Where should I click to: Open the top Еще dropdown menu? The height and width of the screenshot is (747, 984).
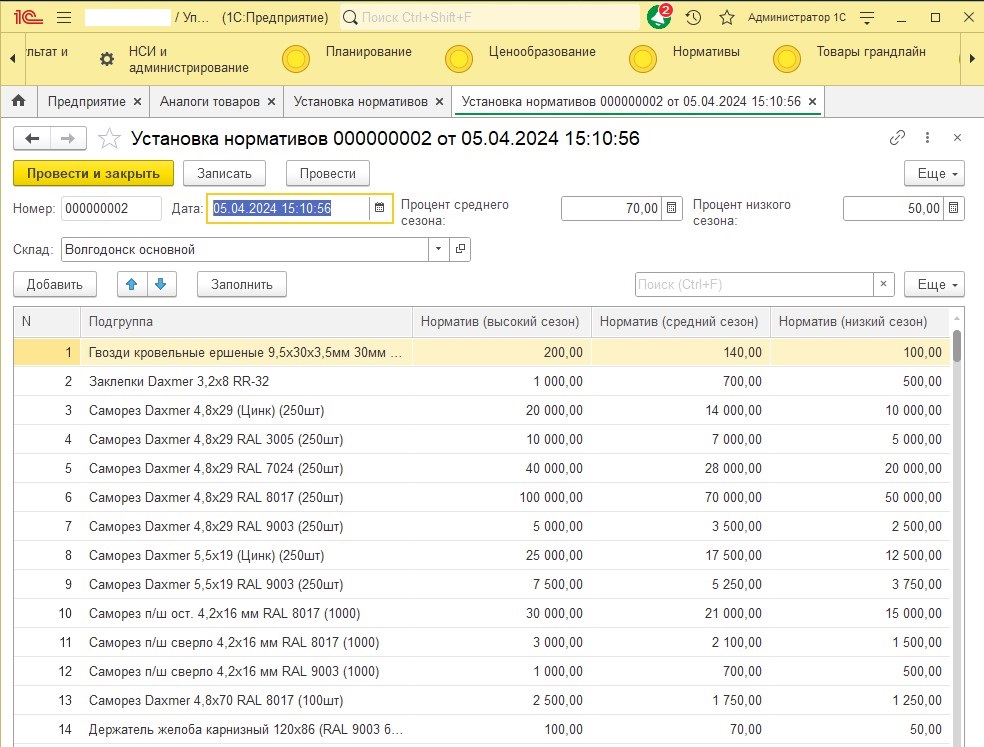(933, 173)
